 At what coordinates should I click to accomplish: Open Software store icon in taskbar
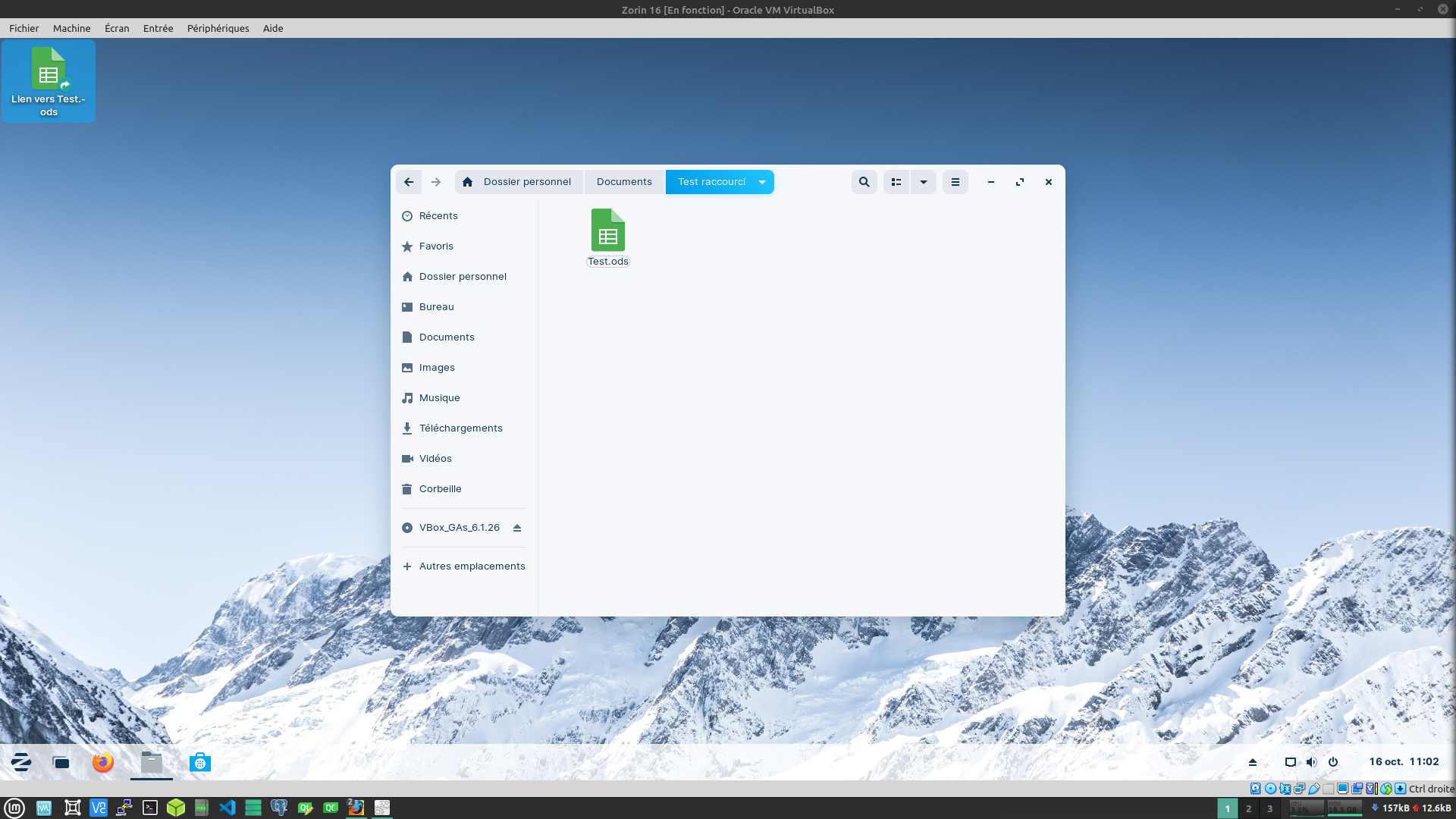pos(199,762)
